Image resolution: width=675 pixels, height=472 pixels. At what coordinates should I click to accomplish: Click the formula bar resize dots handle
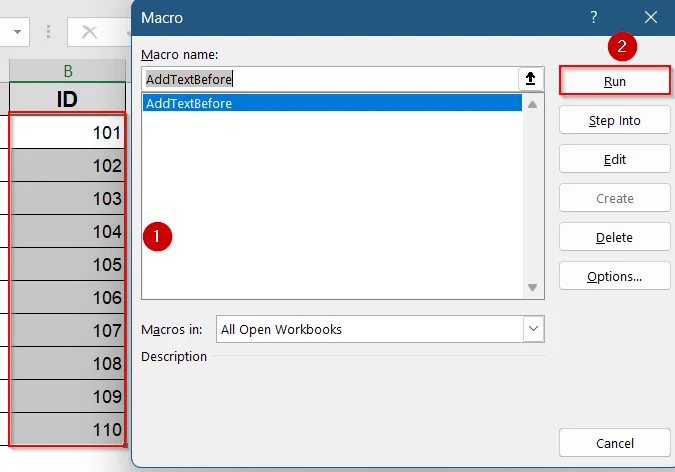(48, 32)
